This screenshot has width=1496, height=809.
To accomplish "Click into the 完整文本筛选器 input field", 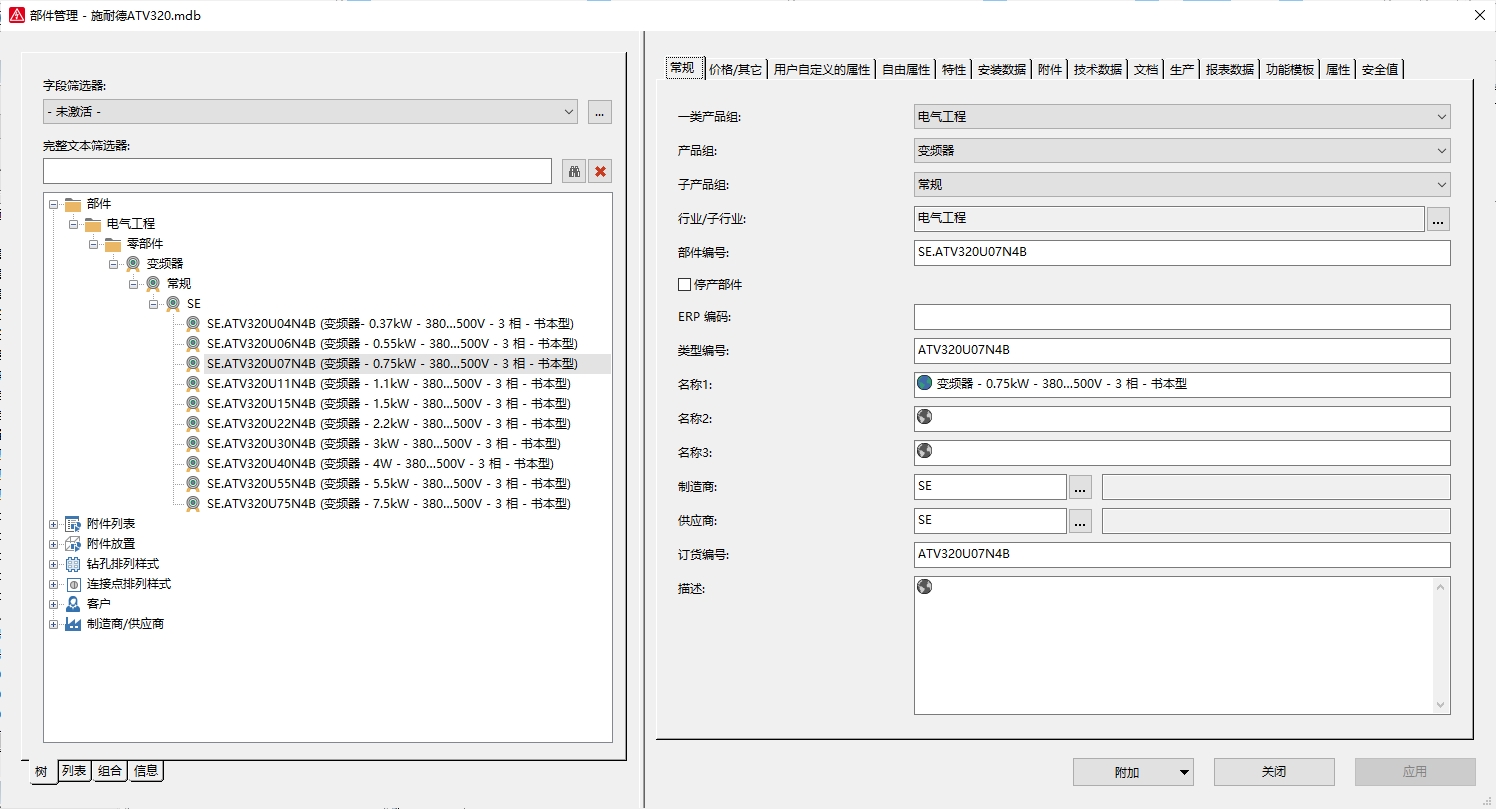I will click(297, 171).
